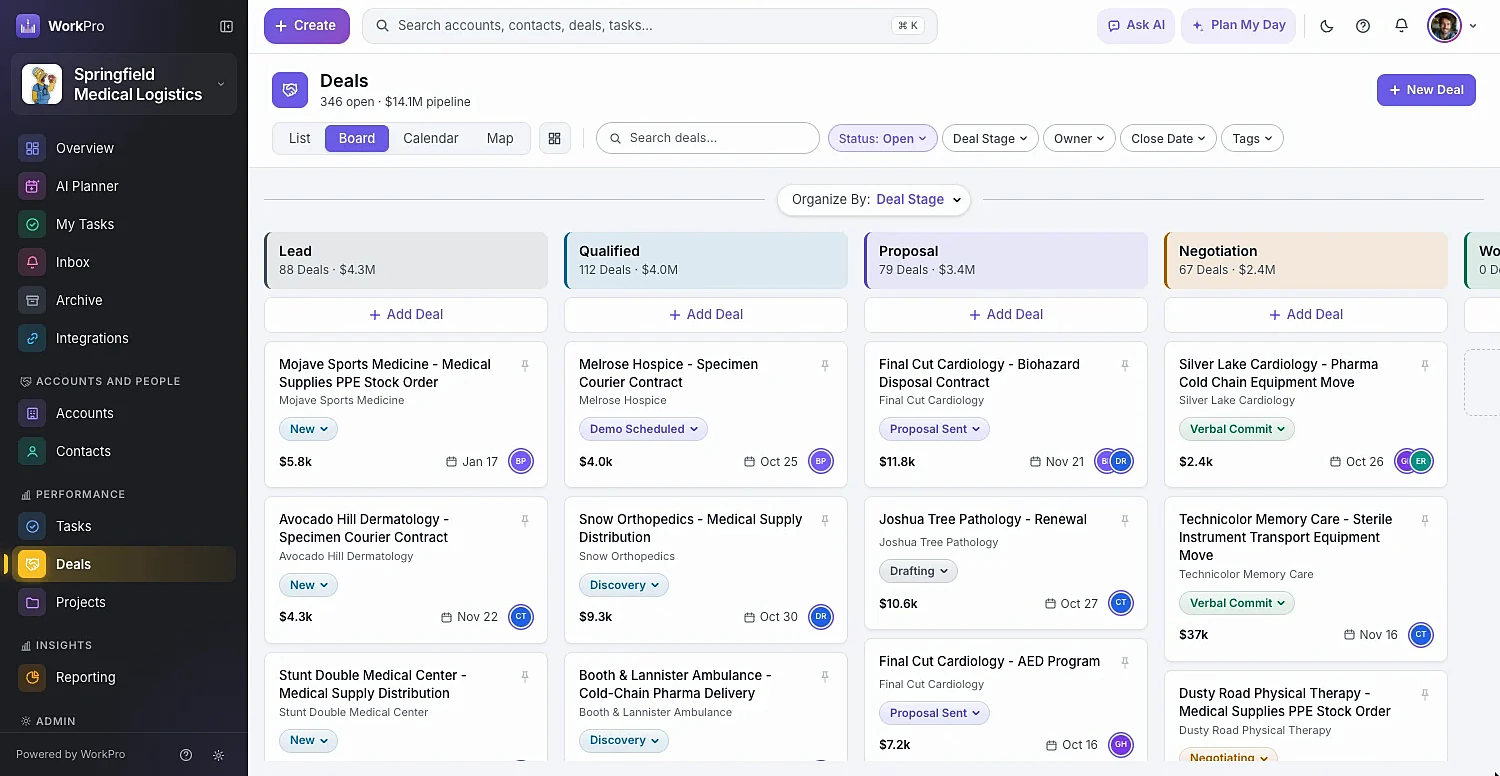Open Projects in the sidebar
The image size is (1500, 776).
[x=124, y=602]
